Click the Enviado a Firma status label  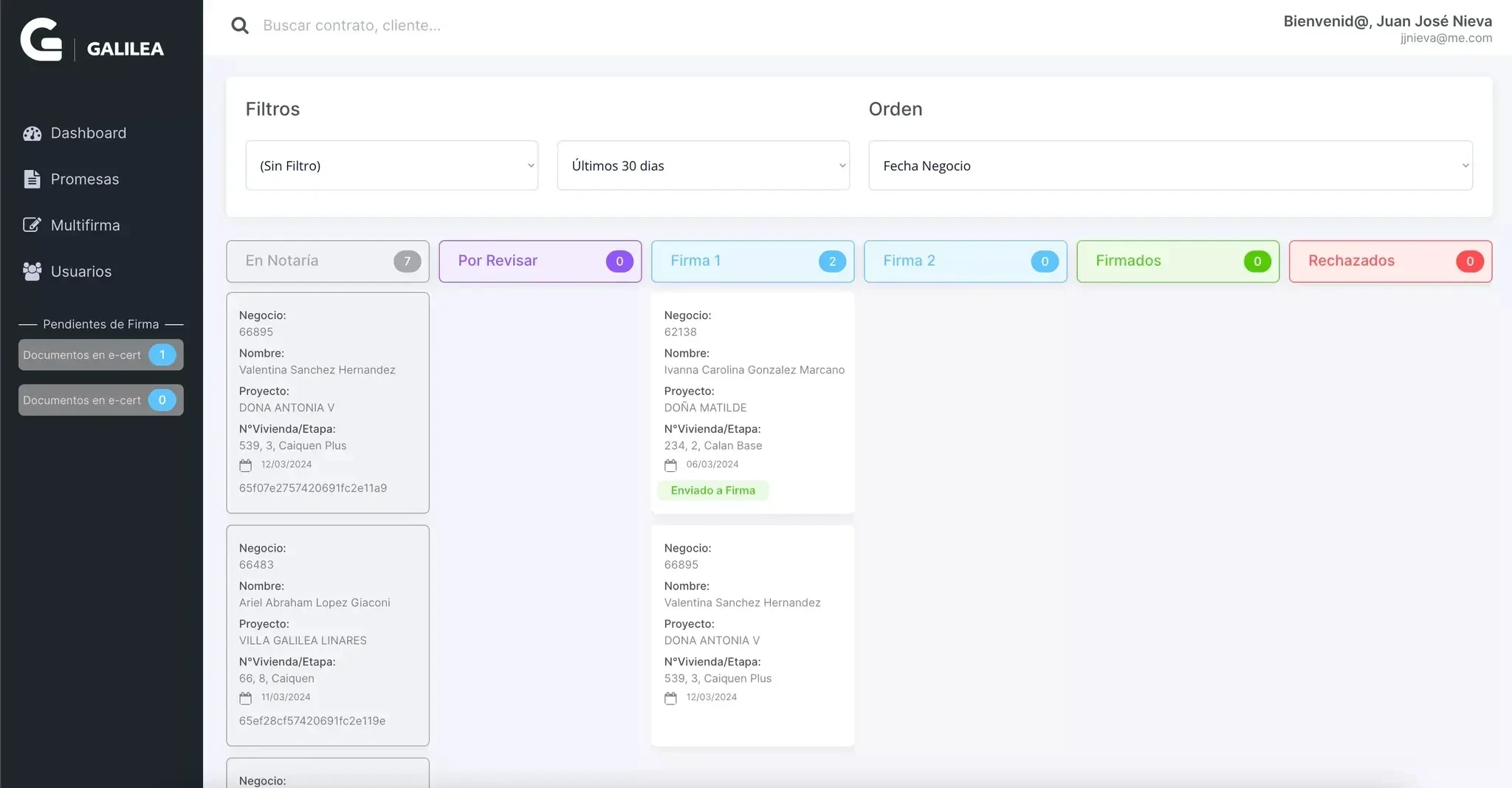(712, 490)
